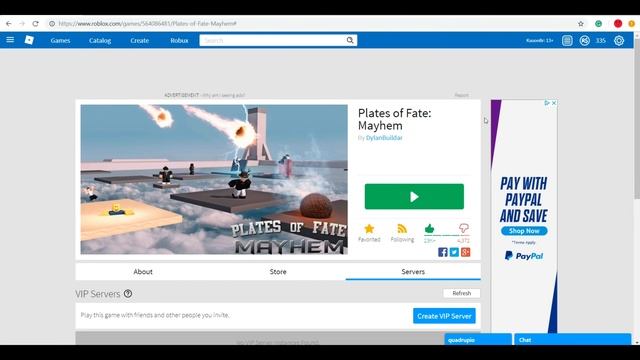The height and width of the screenshot is (360, 640).
Task: Switch to the Store tab
Action: [x=278, y=271]
